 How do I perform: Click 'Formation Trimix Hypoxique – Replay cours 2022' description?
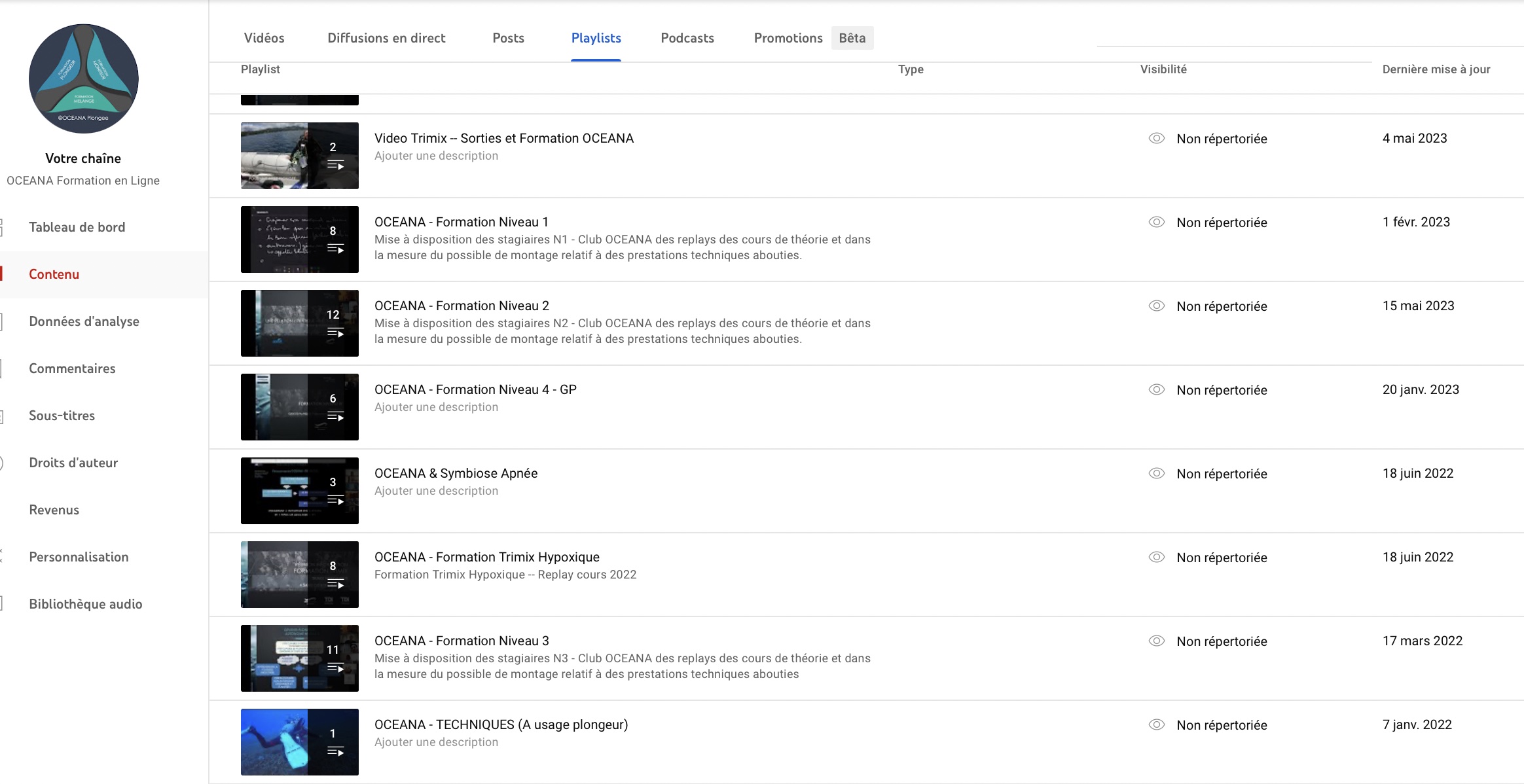click(505, 575)
